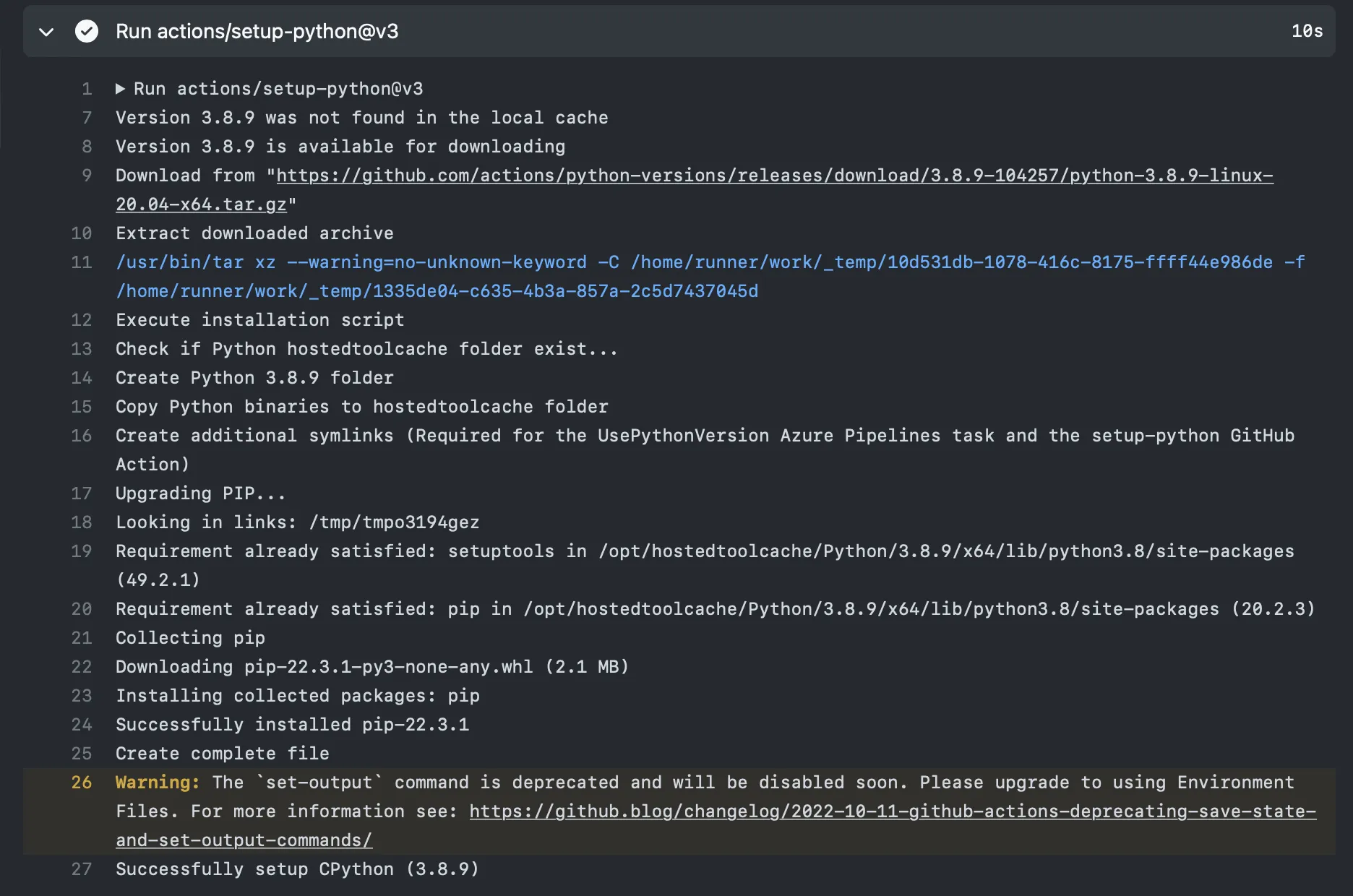Select log line number 1
This screenshot has width=1353, height=896.
(x=87, y=89)
